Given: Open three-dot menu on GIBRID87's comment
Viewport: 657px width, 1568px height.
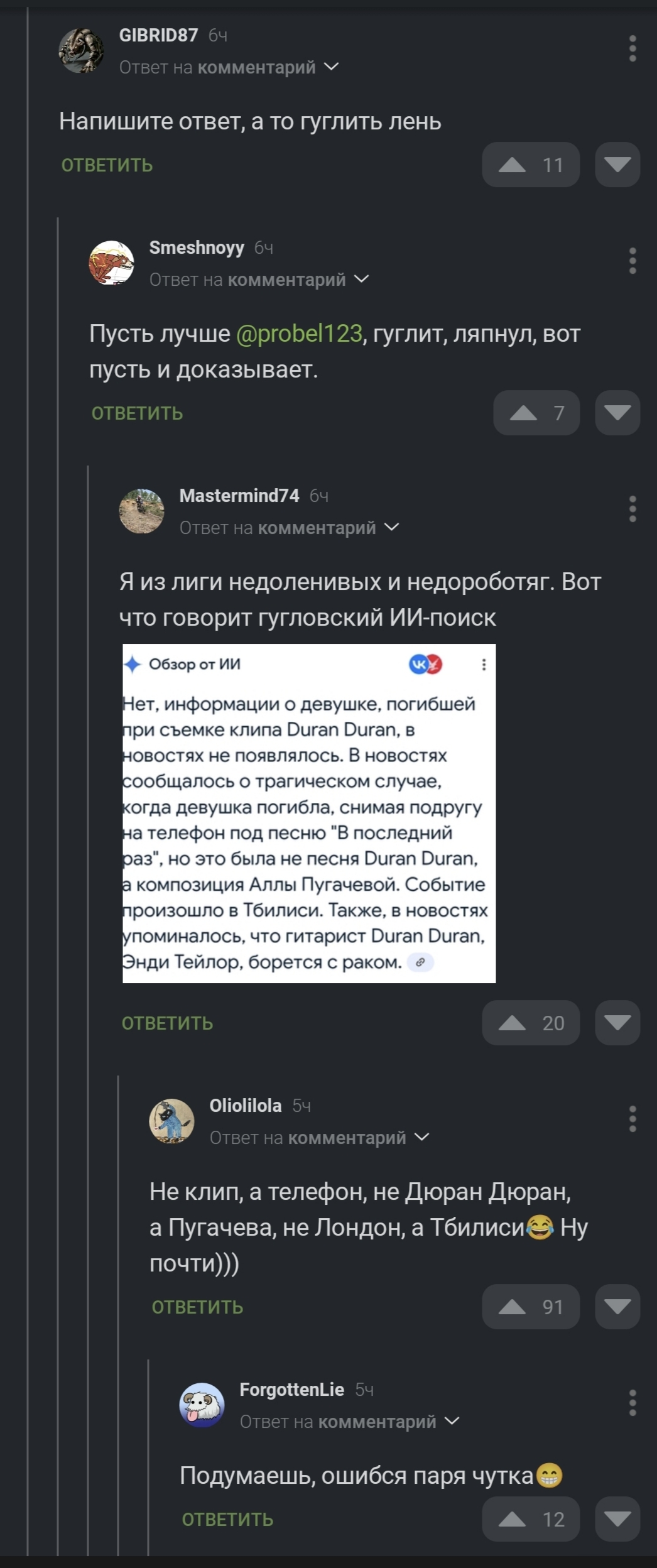Looking at the screenshot, I should 633,49.
